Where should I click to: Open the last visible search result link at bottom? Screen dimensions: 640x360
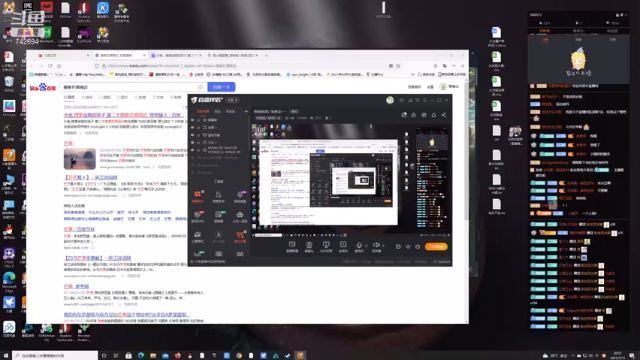(126, 315)
